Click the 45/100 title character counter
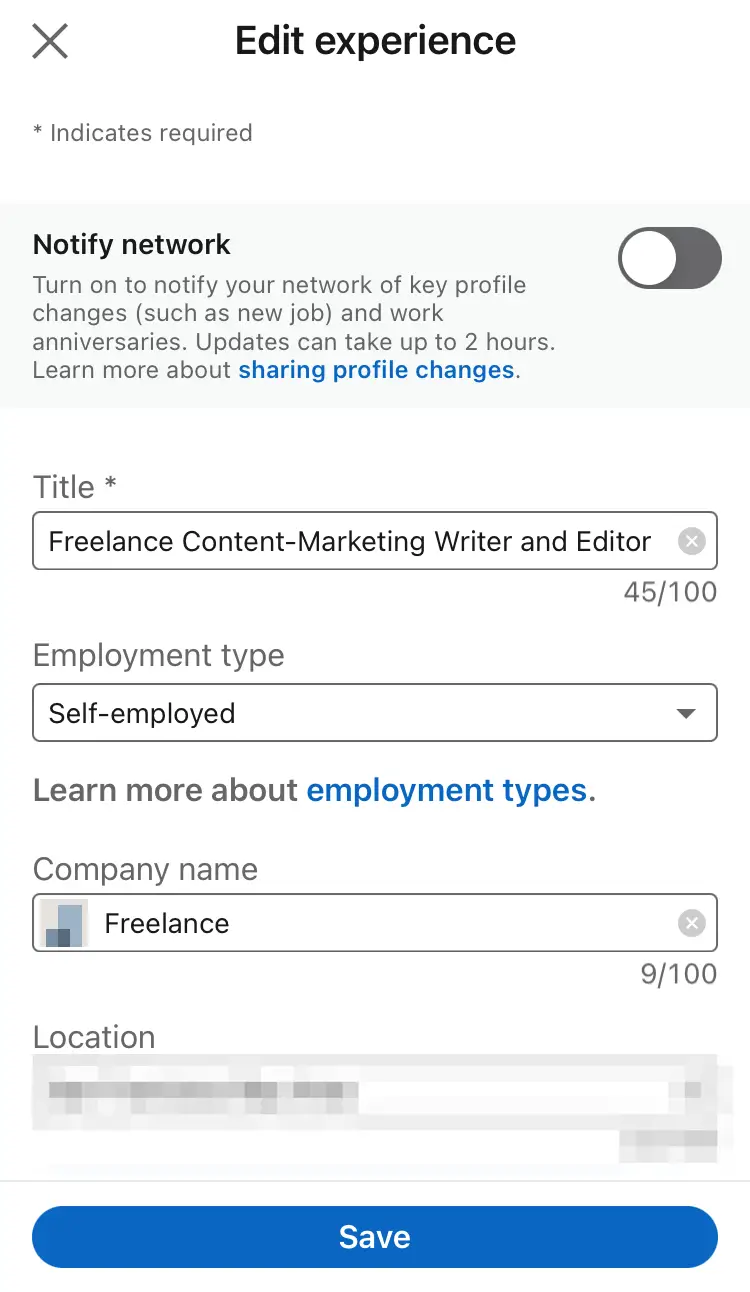This screenshot has width=750, height=1292. [670, 592]
